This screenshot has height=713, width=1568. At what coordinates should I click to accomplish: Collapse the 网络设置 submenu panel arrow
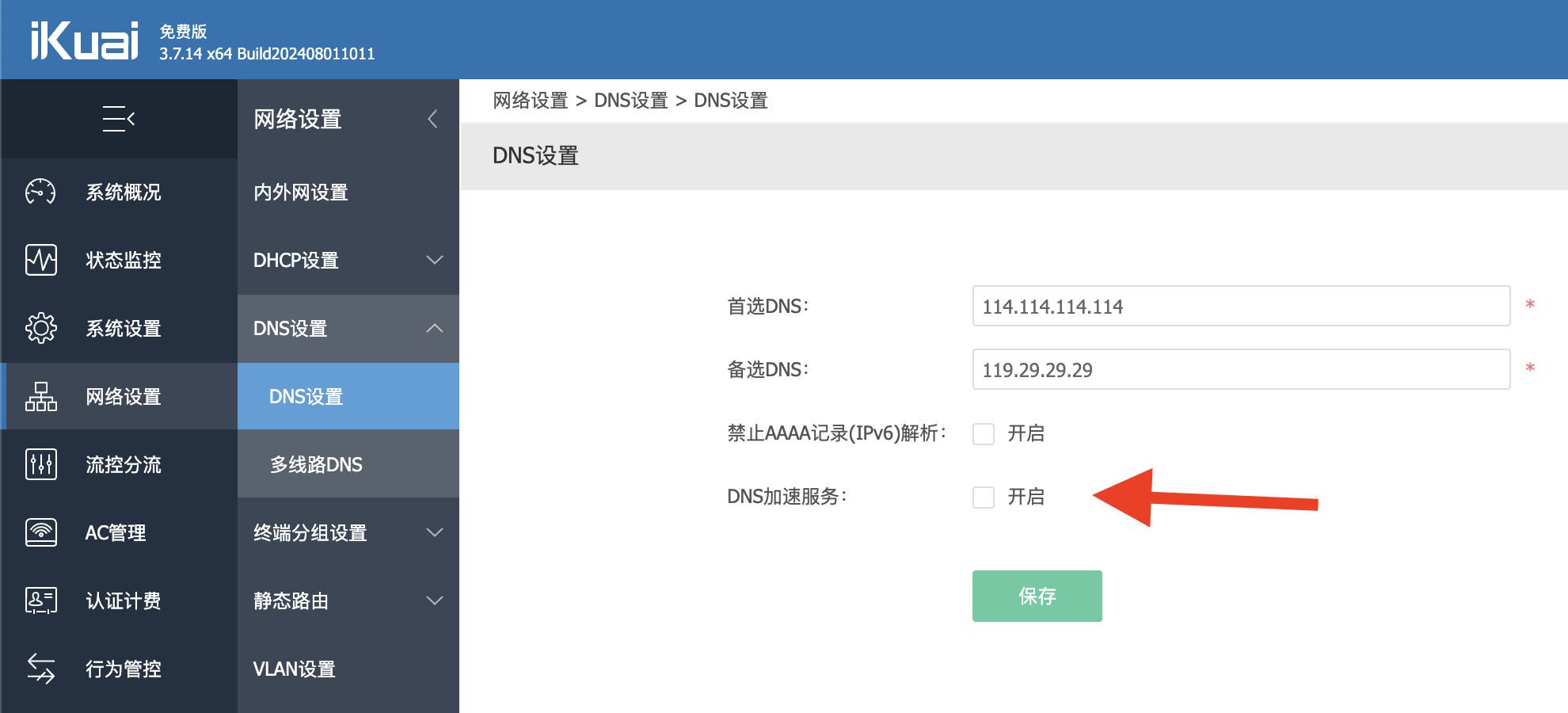tap(432, 119)
